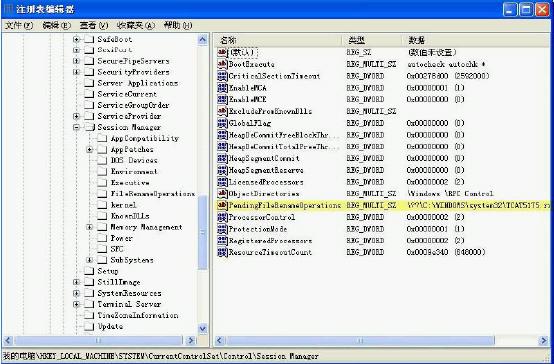Expand the SafeBoot key
This screenshot has height=364, width=554.
(76, 39)
